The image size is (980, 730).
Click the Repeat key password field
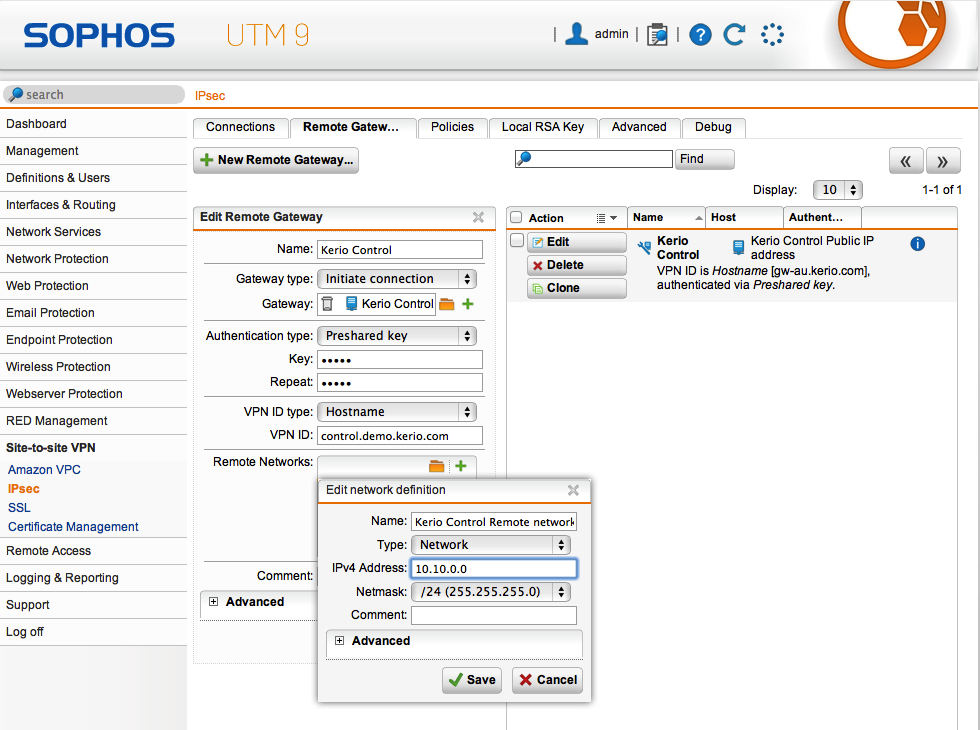coord(400,382)
